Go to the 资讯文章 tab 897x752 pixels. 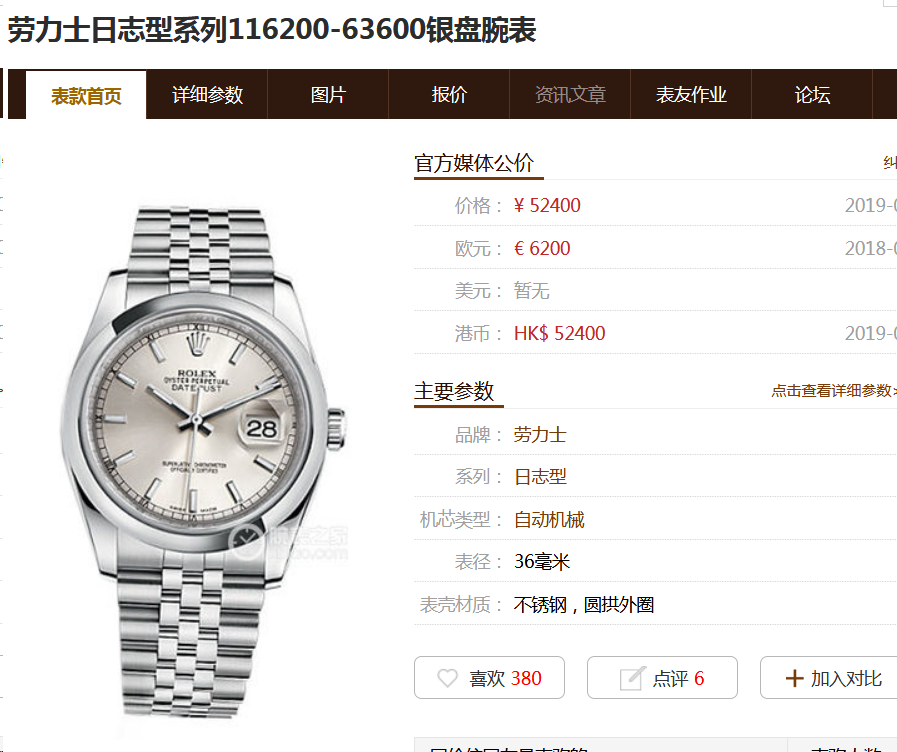click(x=570, y=94)
